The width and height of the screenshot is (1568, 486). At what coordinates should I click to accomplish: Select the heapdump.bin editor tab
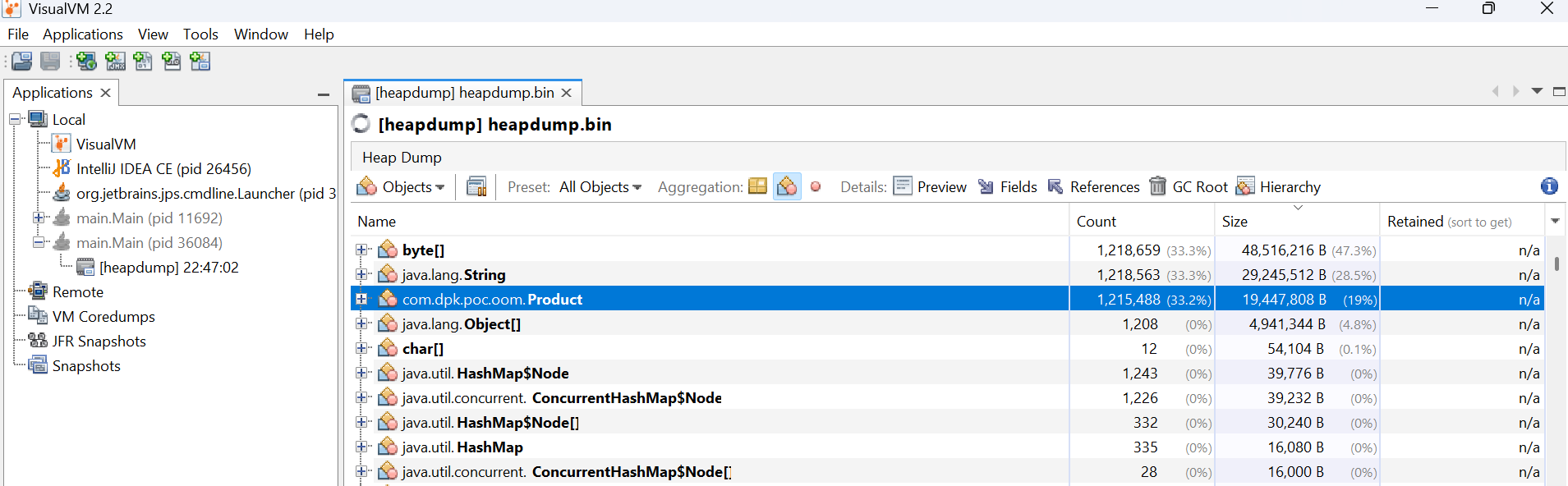464,93
